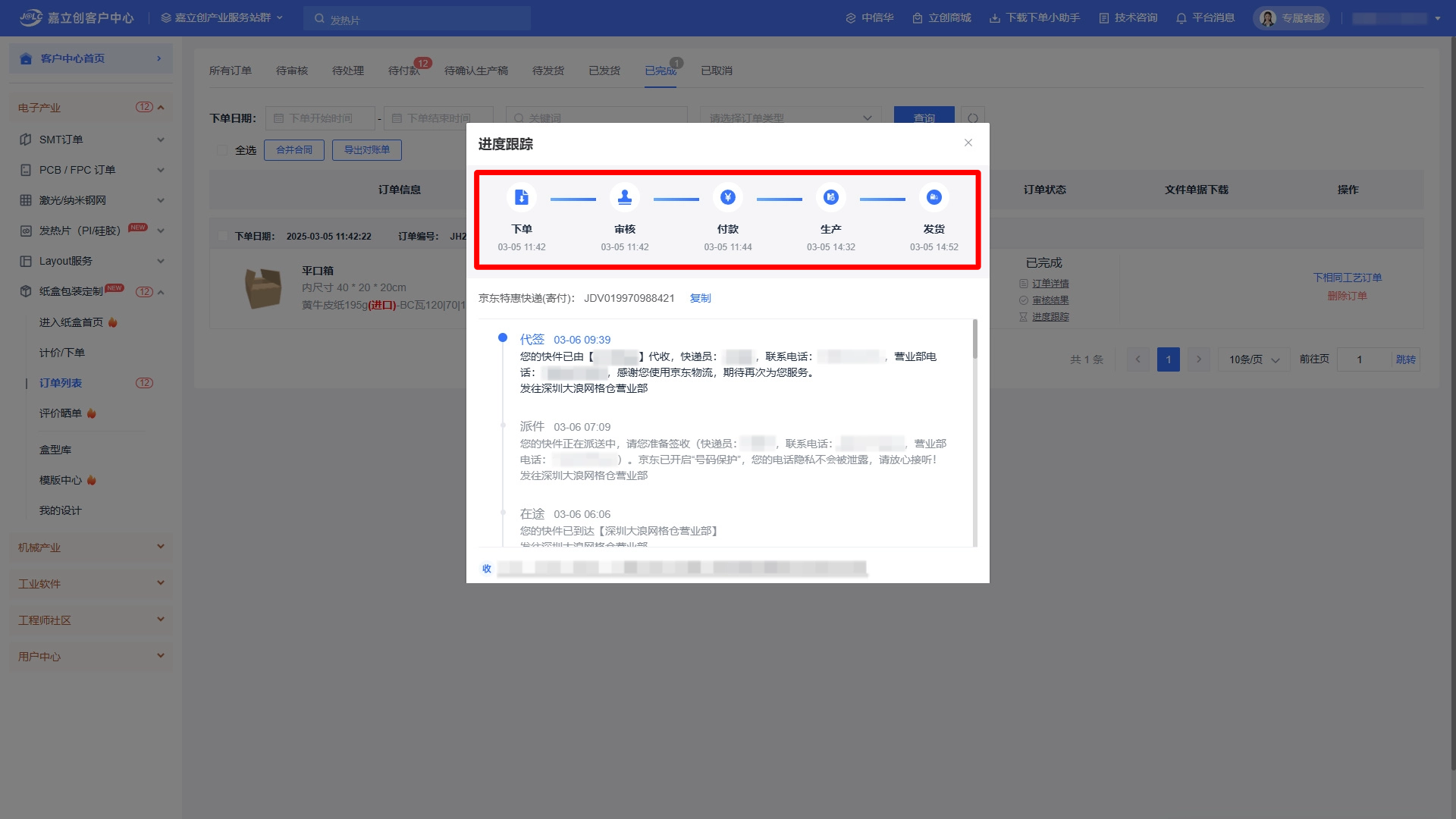Click the 下单 step icon in progress tracker
This screenshot has height=819, width=1456.
click(522, 197)
